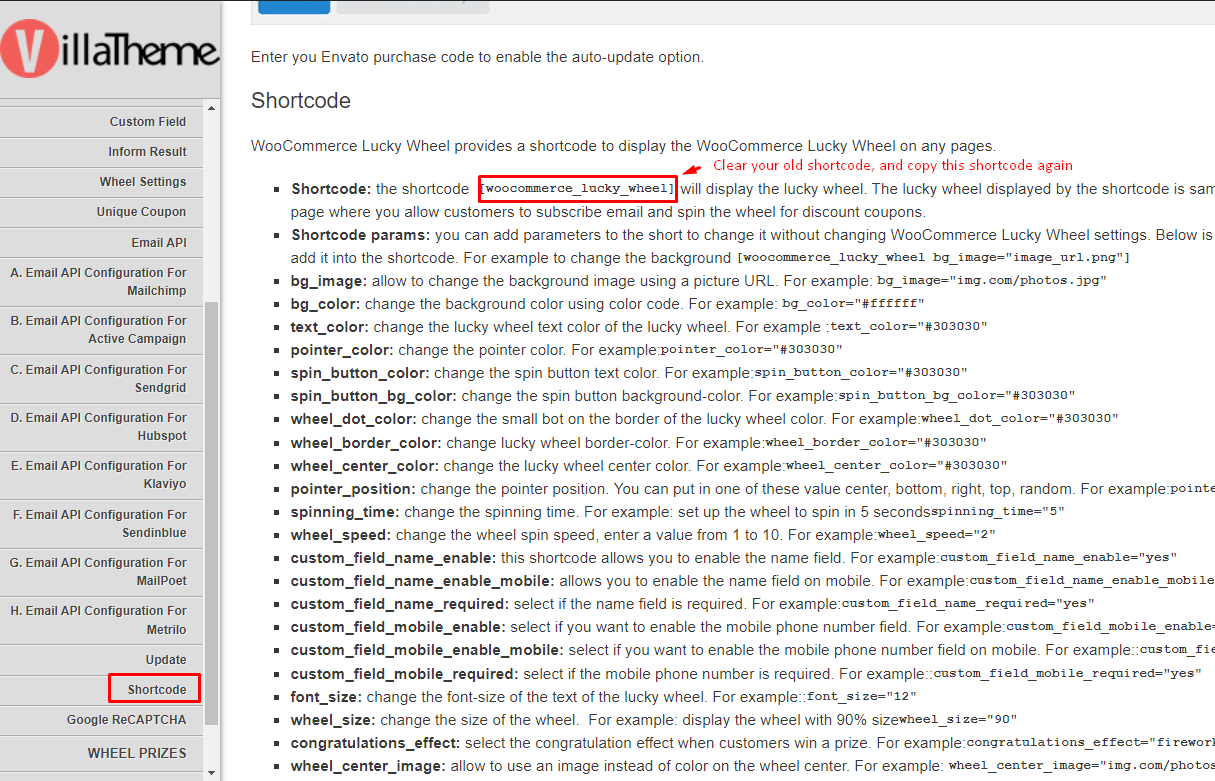Open the Google ReCAPTCHA sidebar item

101,720
